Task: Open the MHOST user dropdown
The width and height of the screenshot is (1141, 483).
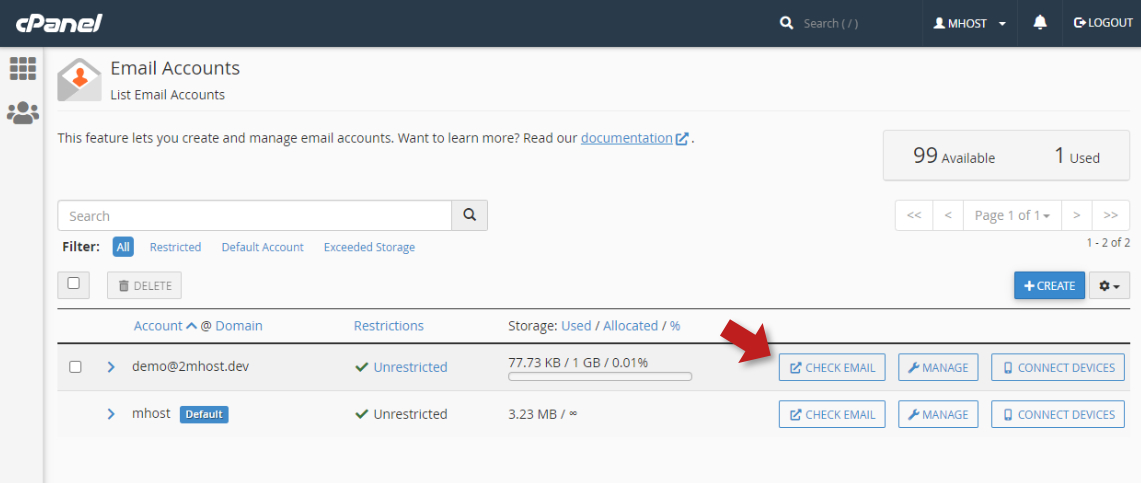Action: (x=969, y=23)
